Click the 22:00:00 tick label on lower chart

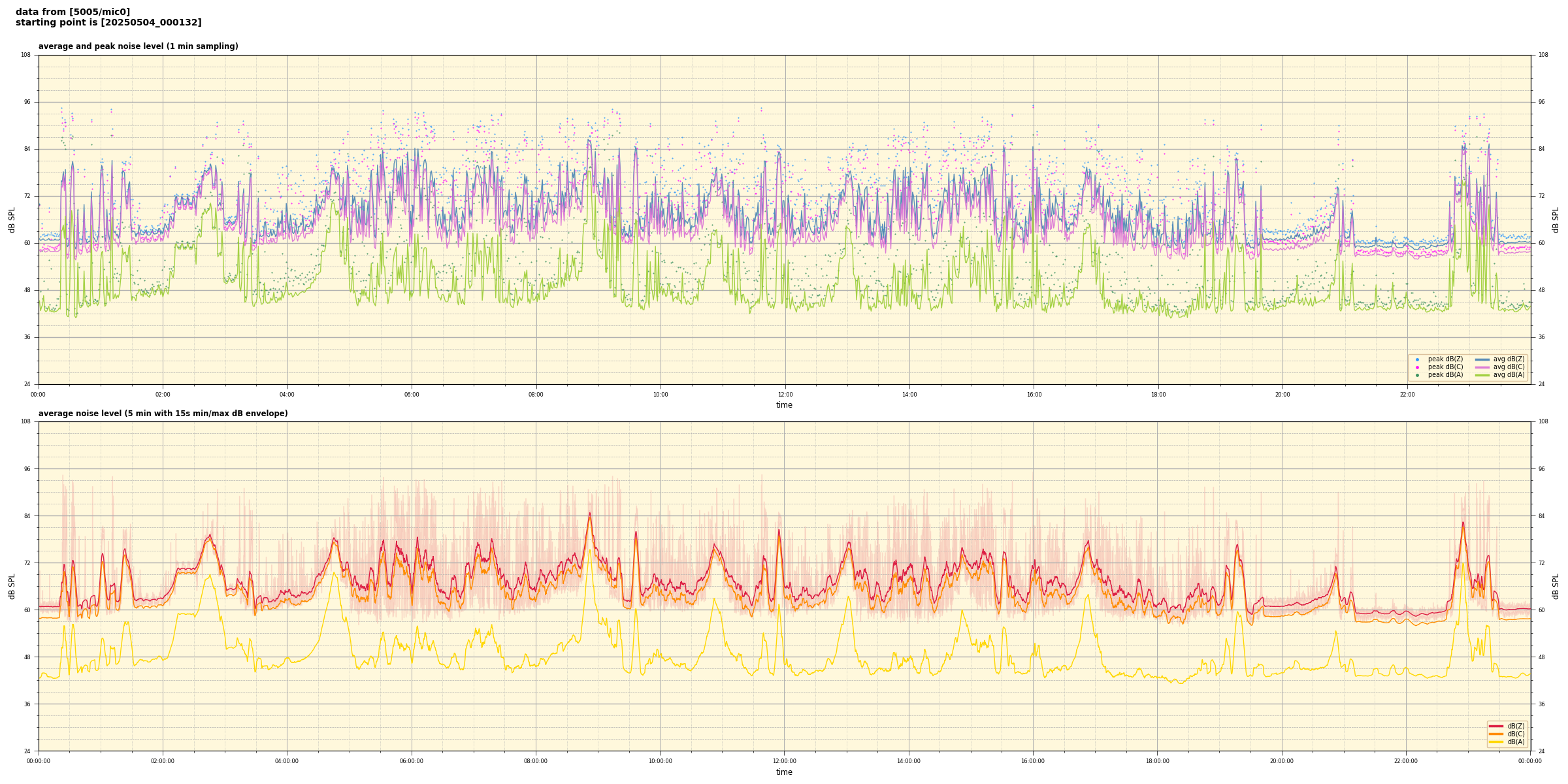(x=1406, y=761)
